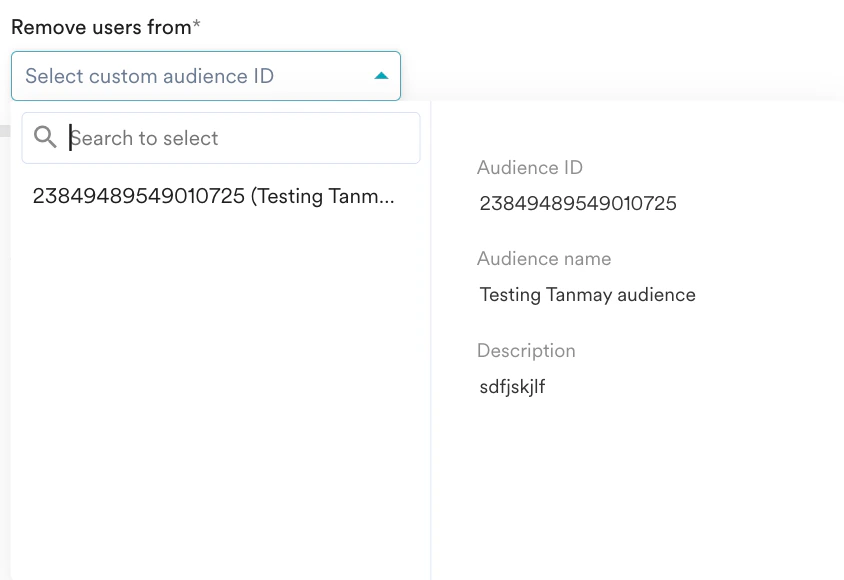The image size is (844, 580).
Task: Click the Audience ID heading in details
Action: [x=529, y=168]
